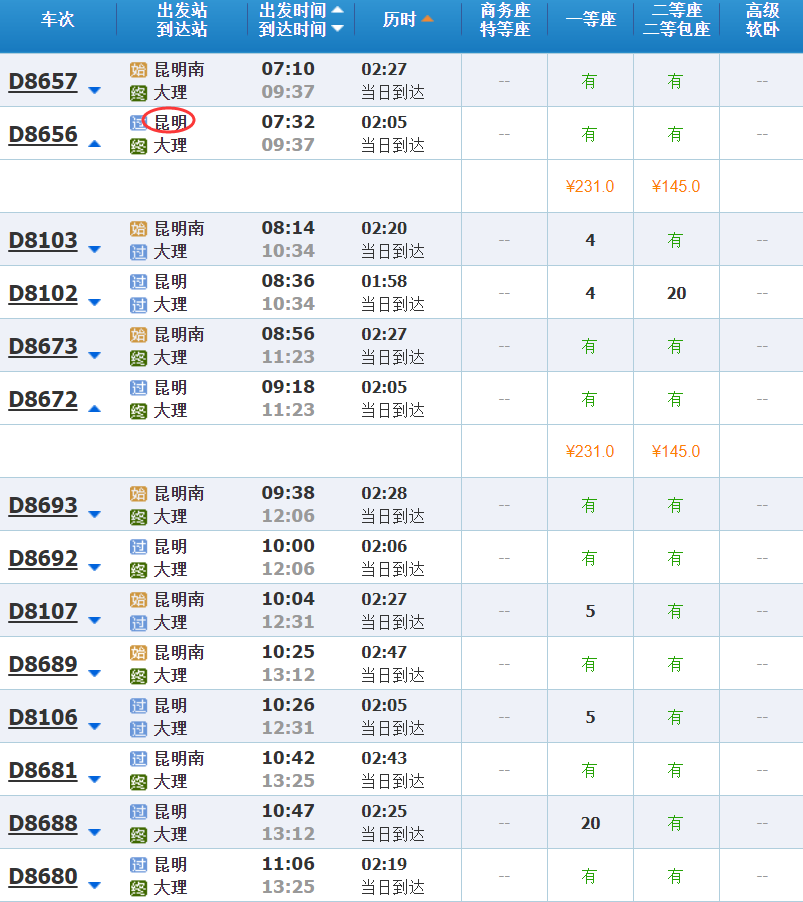
Task: Click the green 终 icon beside 大理 for D8680
Action: coord(138,887)
